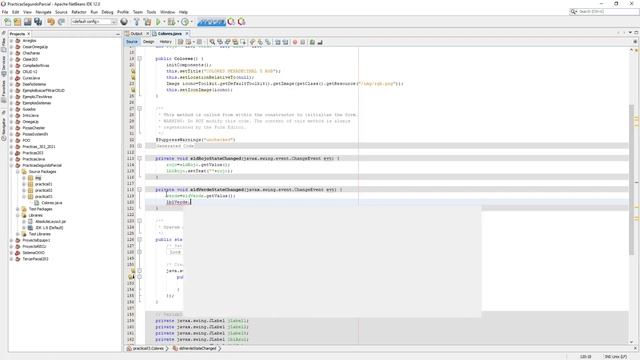Viewport: 640px width, 360px height.
Task: Click the Toggle Highlight Search editor icon
Action: (236, 42)
